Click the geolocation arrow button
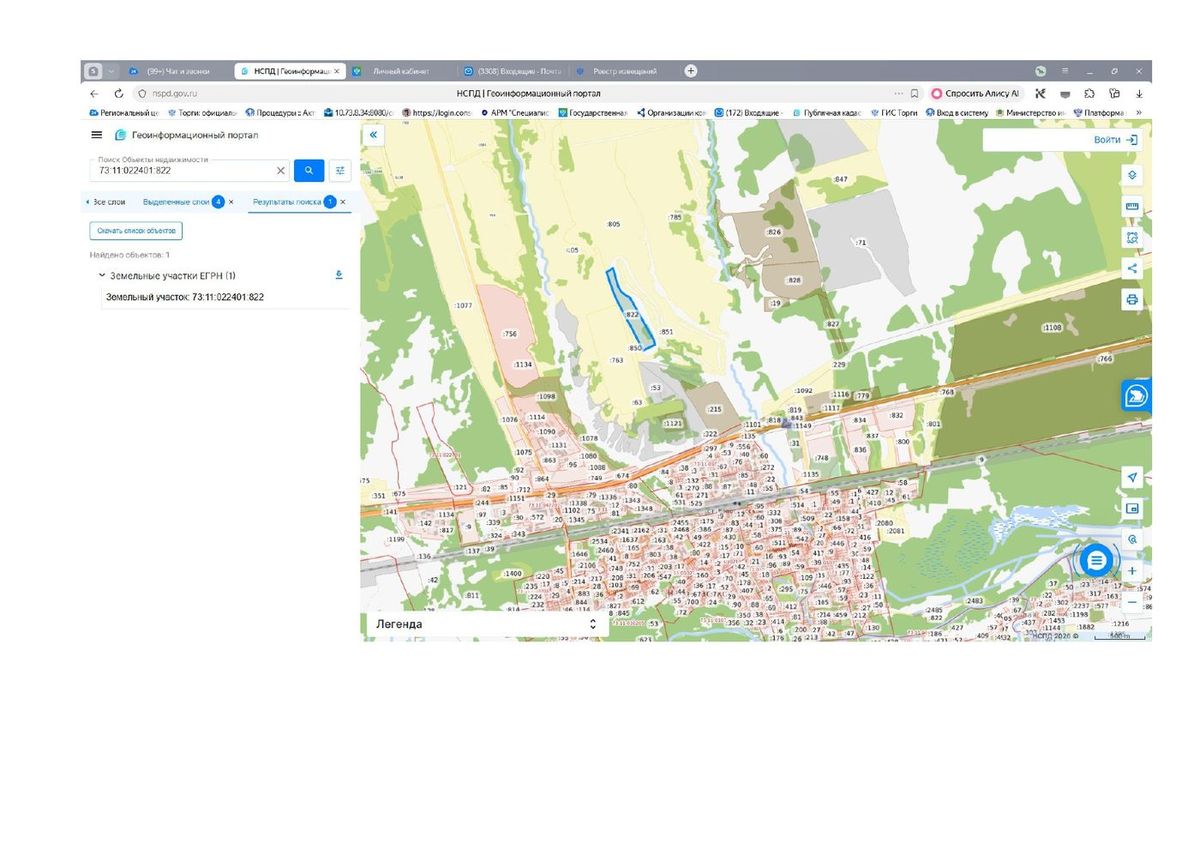 point(1132,477)
